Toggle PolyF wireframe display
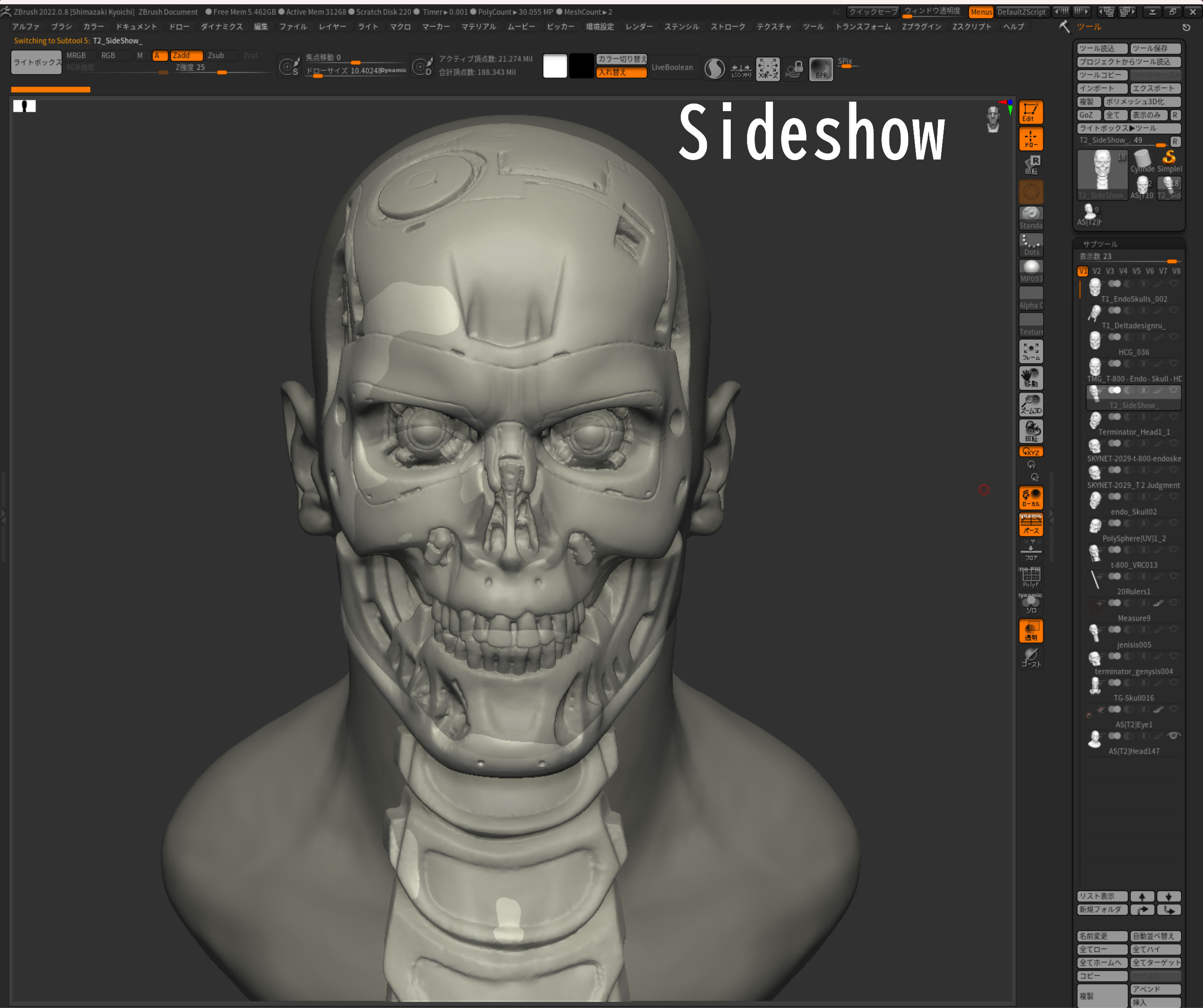Image resolution: width=1203 pixels, height=1008 pixels. 1030,577
